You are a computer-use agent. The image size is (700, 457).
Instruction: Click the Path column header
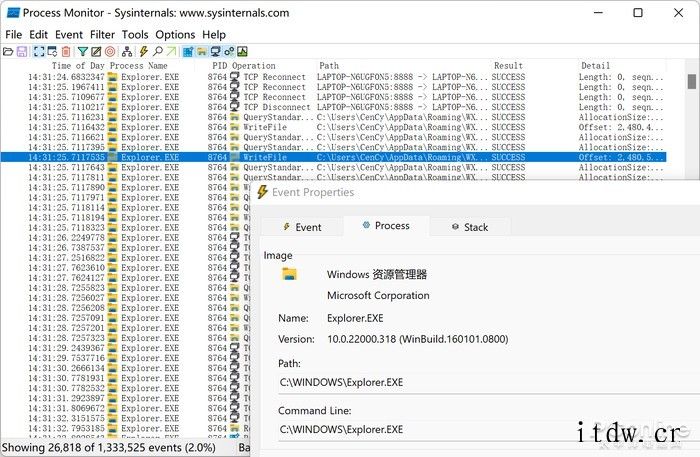click(329, 65)
